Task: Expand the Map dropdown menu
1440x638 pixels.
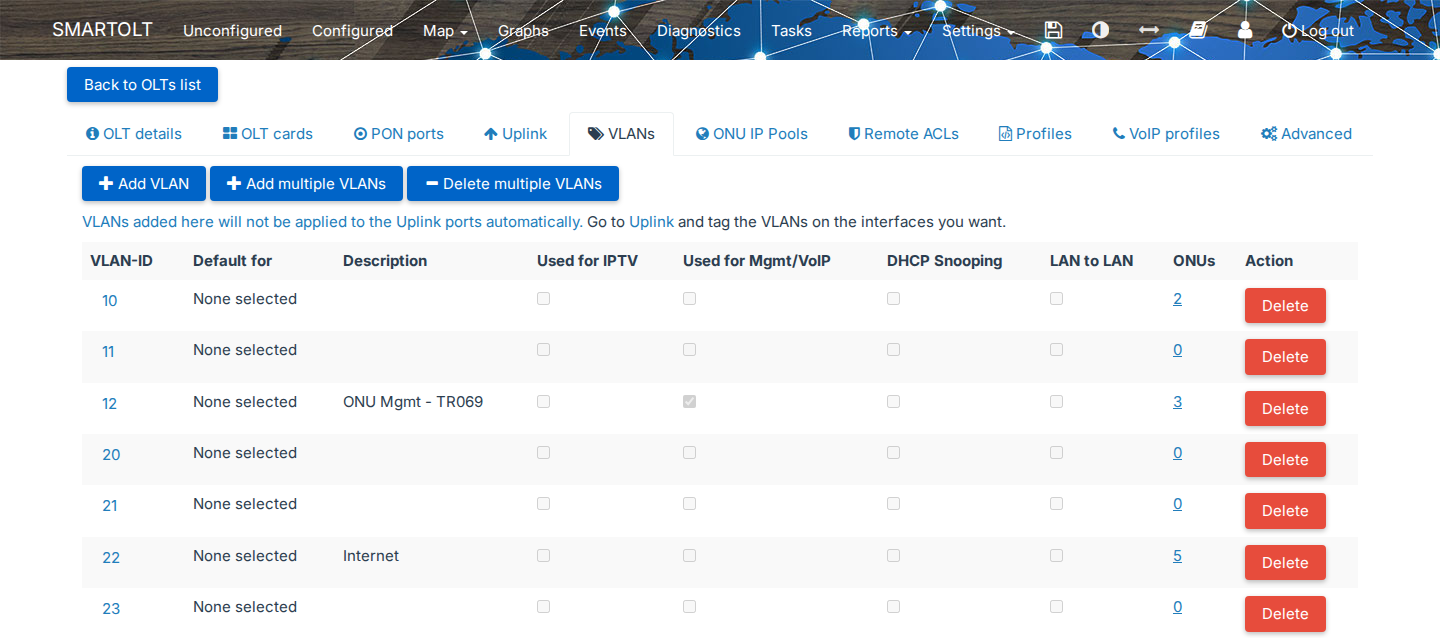Action: tap(445, 30)
